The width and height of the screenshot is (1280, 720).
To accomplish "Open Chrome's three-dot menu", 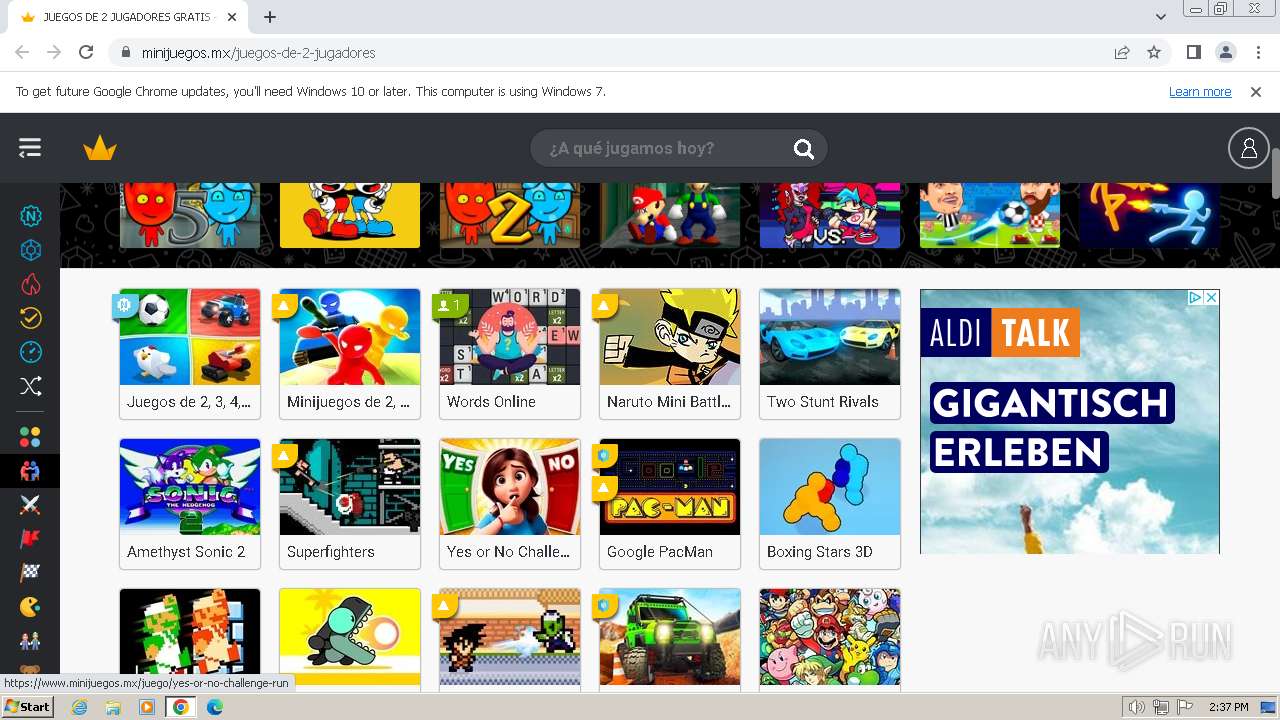I will (1257, 52).
